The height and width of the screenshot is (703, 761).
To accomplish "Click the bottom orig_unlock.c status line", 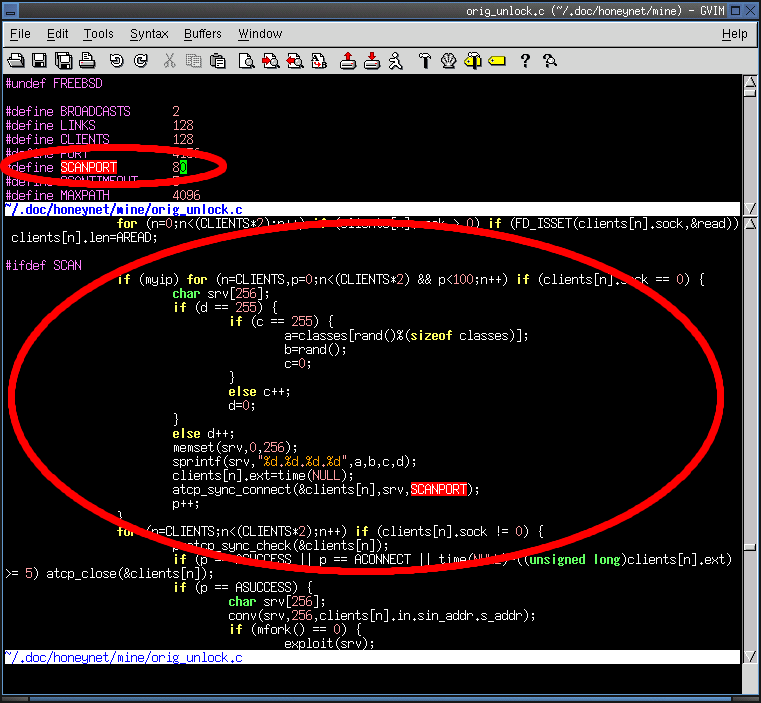I will (372, 657).
